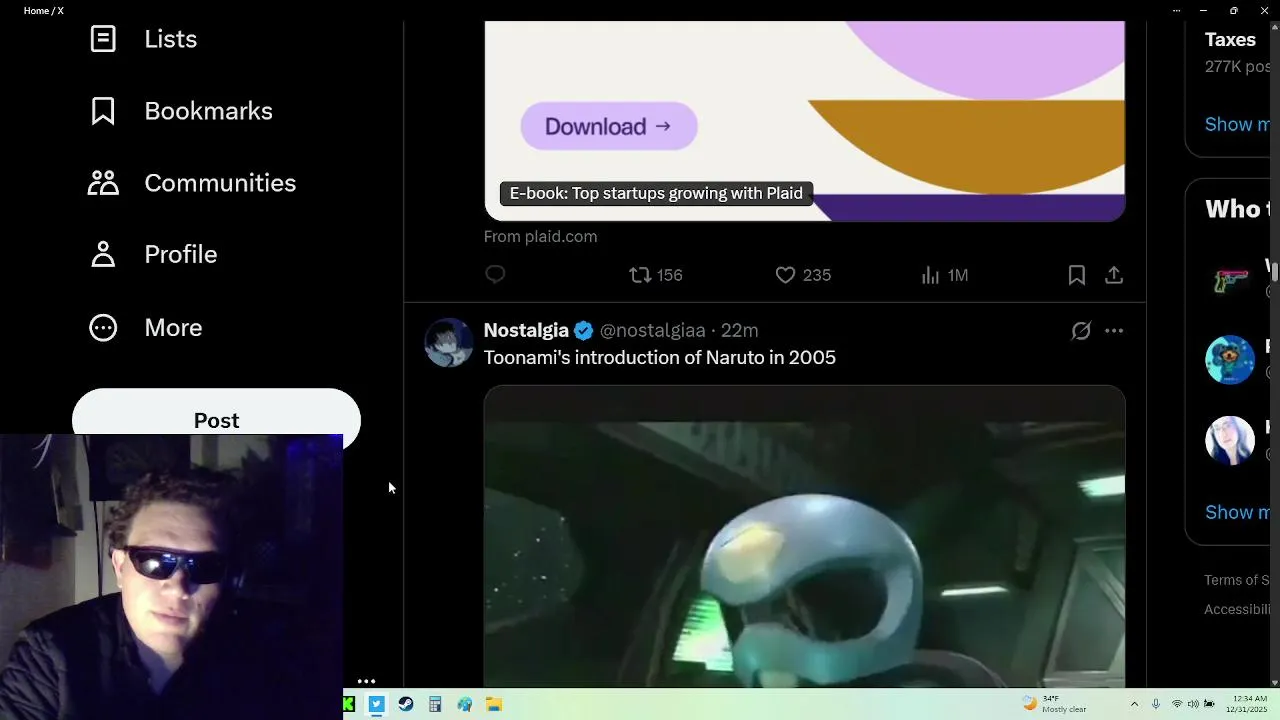Open the @nostalgiaa handle link
This screenshot has height=720, width=1280.
click(x=652, y=330)
